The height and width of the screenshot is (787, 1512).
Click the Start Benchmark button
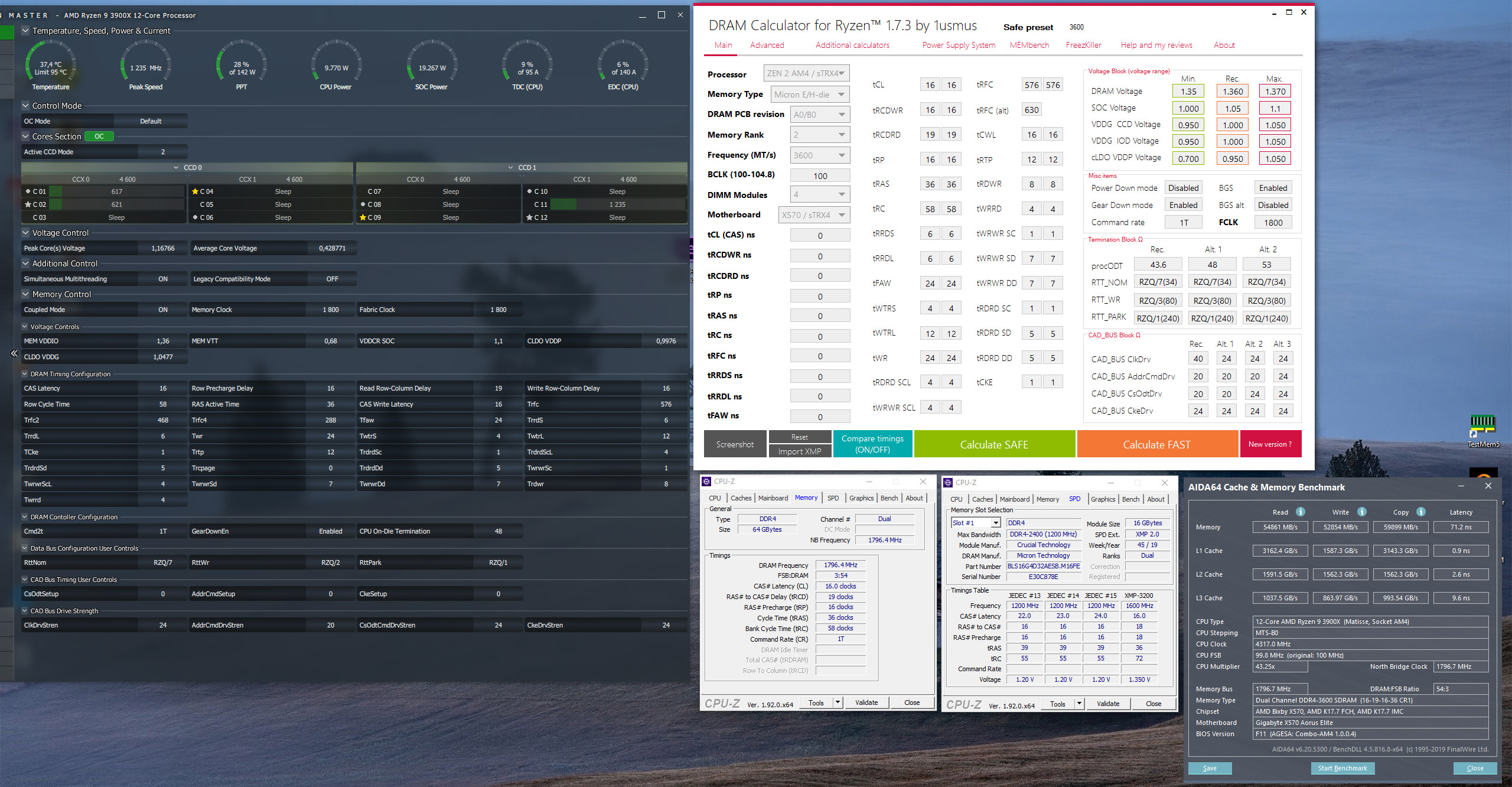point(1342,768)
